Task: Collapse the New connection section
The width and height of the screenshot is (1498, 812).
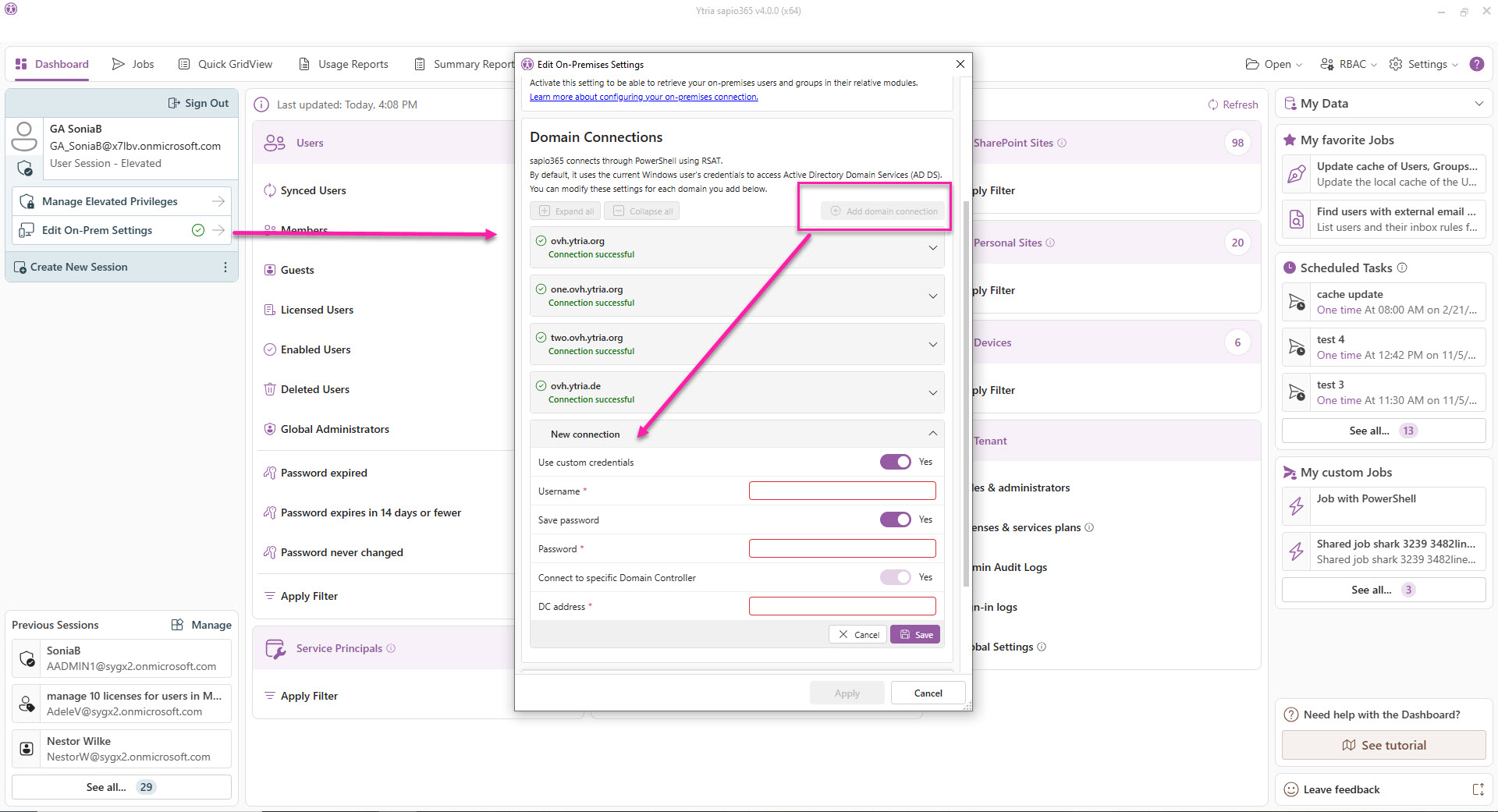Action: click(932, 434)
